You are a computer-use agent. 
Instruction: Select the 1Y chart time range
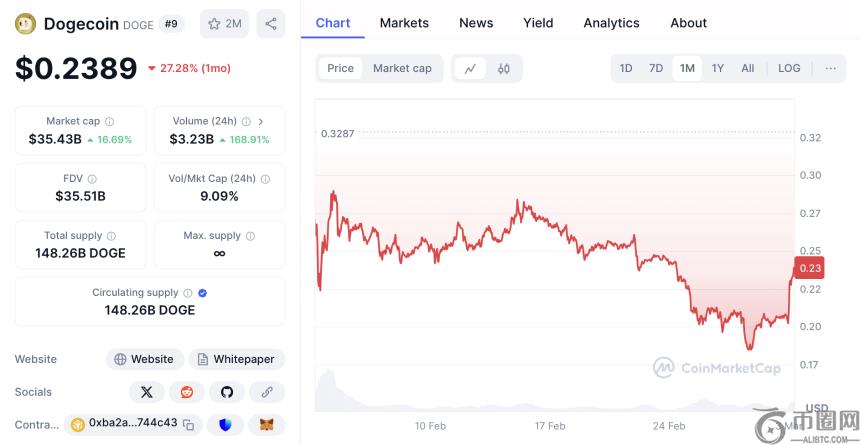coord(717,68)
